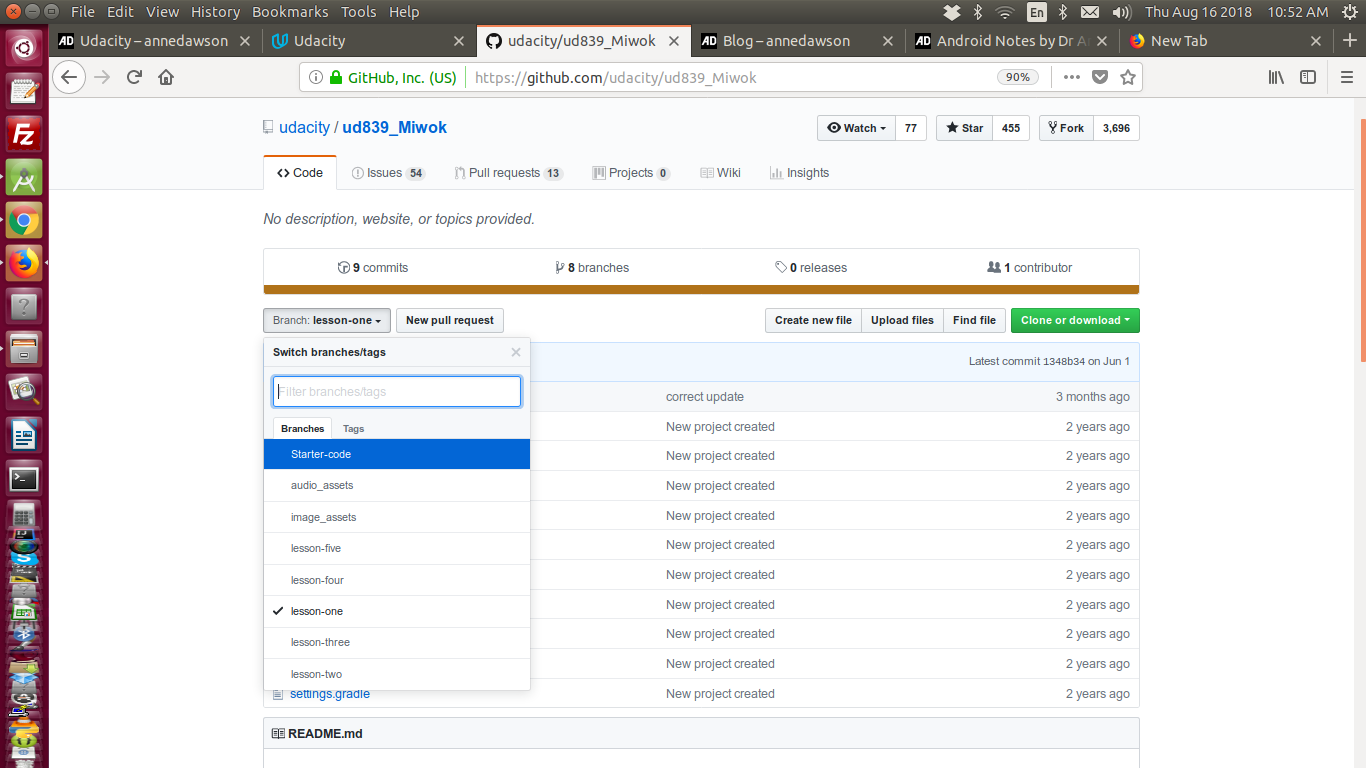Open the Bookmarks menu in menu bar
Image resolution: width=1366 pixels, height=768 pixels.
point(290,12)
